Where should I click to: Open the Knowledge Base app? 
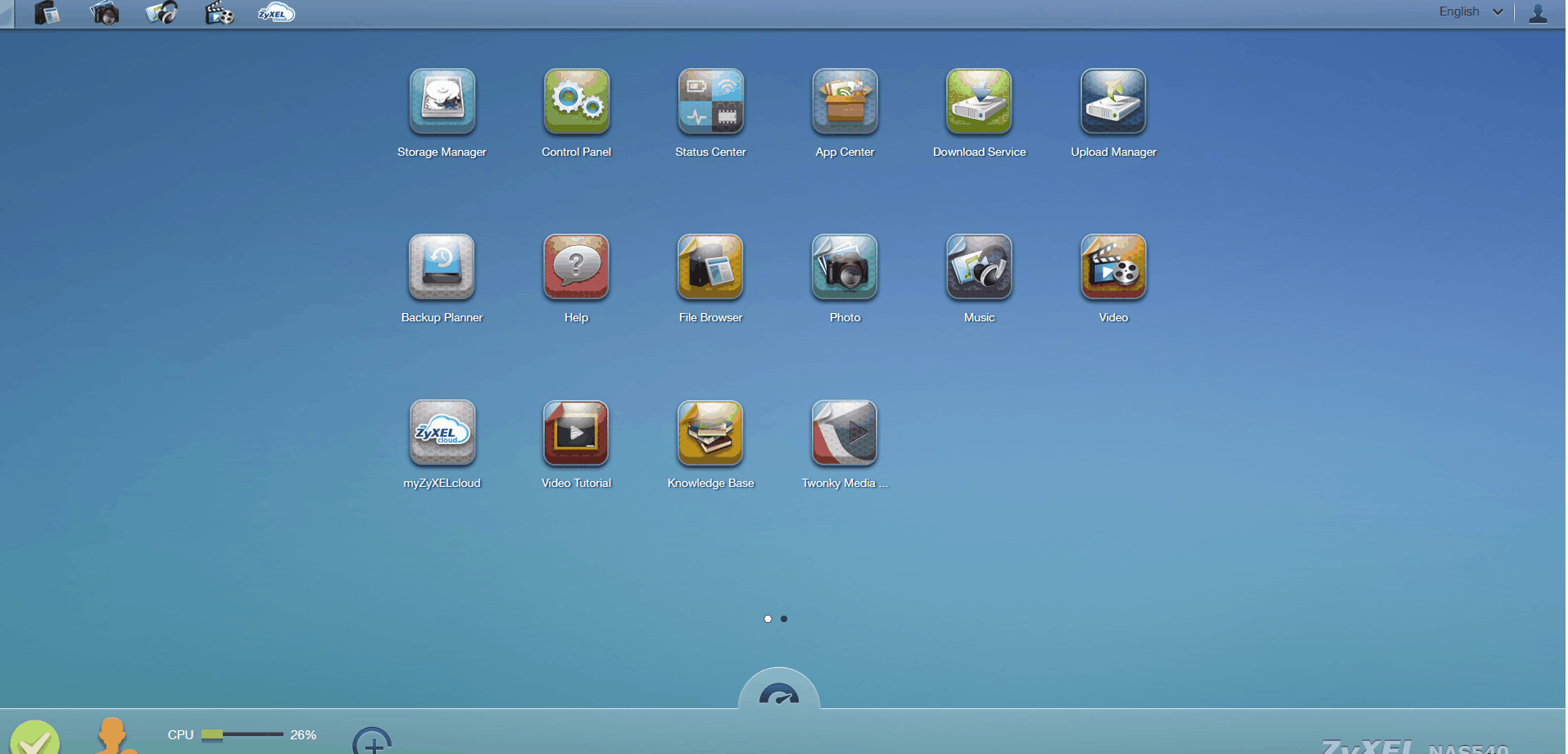coord(711,433)
